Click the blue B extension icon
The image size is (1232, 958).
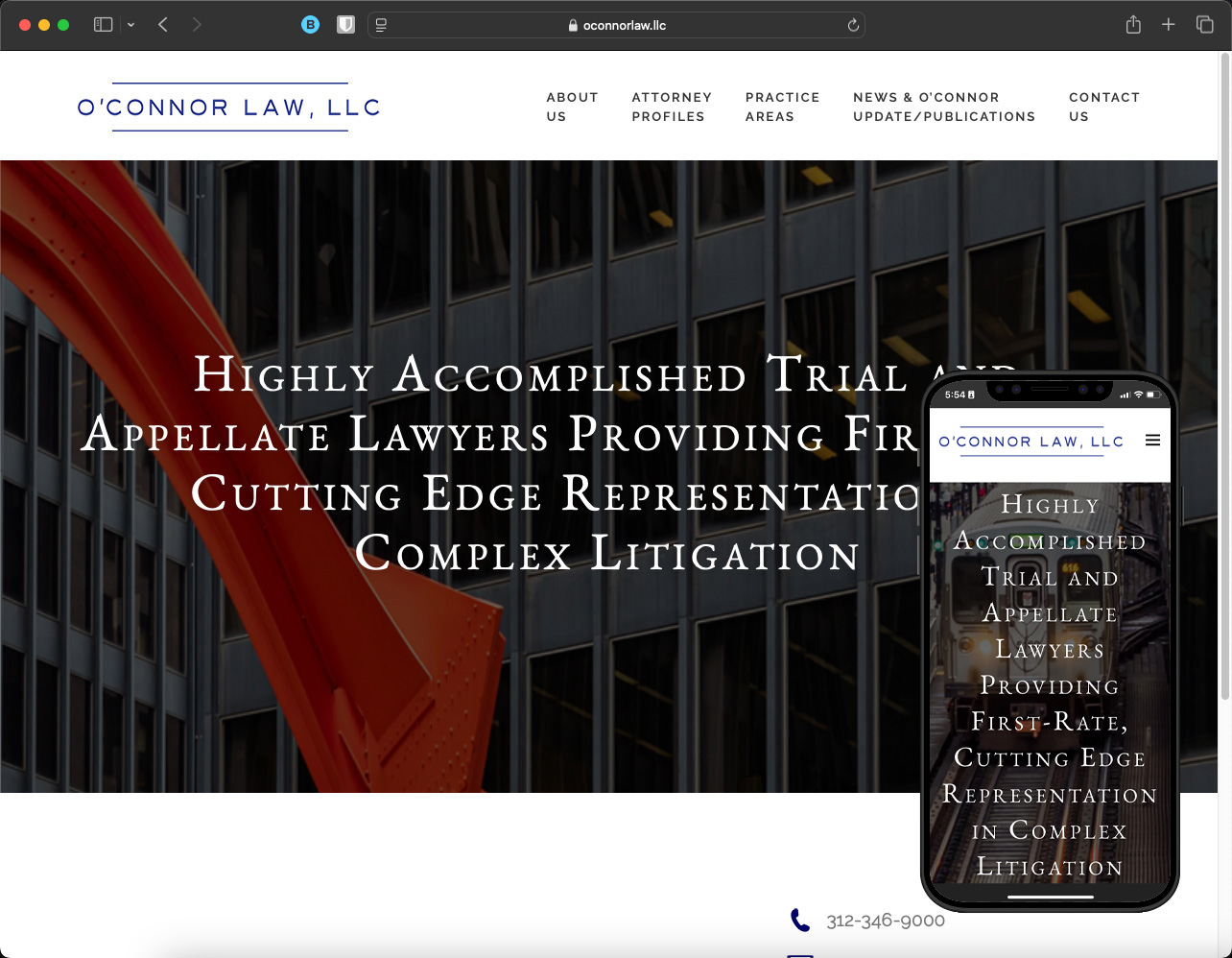310,25
